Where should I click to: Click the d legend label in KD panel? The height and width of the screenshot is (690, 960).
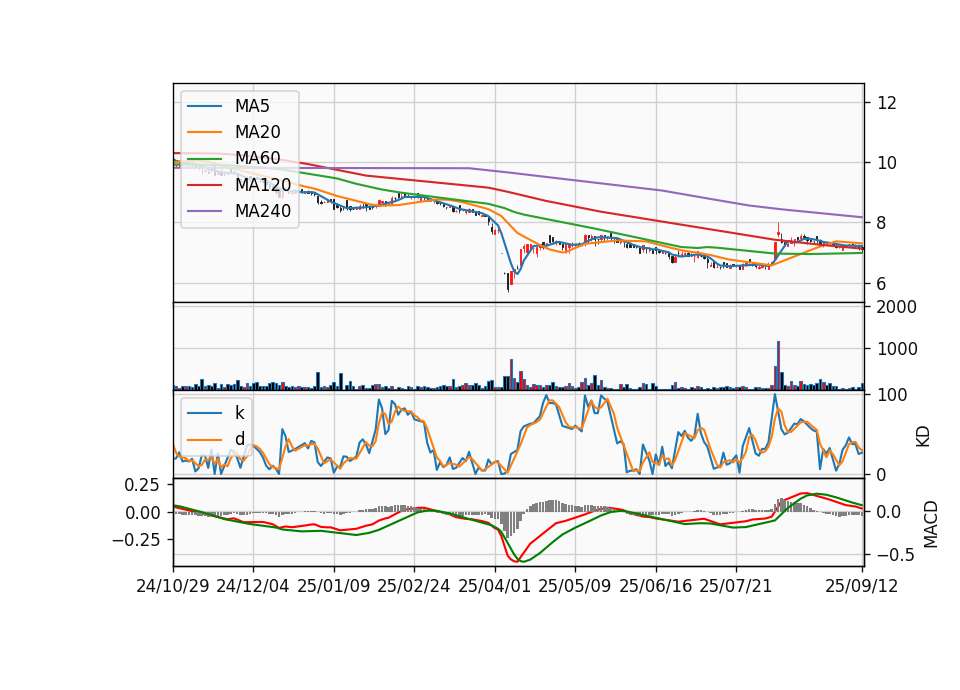click(x=239, y=438)
